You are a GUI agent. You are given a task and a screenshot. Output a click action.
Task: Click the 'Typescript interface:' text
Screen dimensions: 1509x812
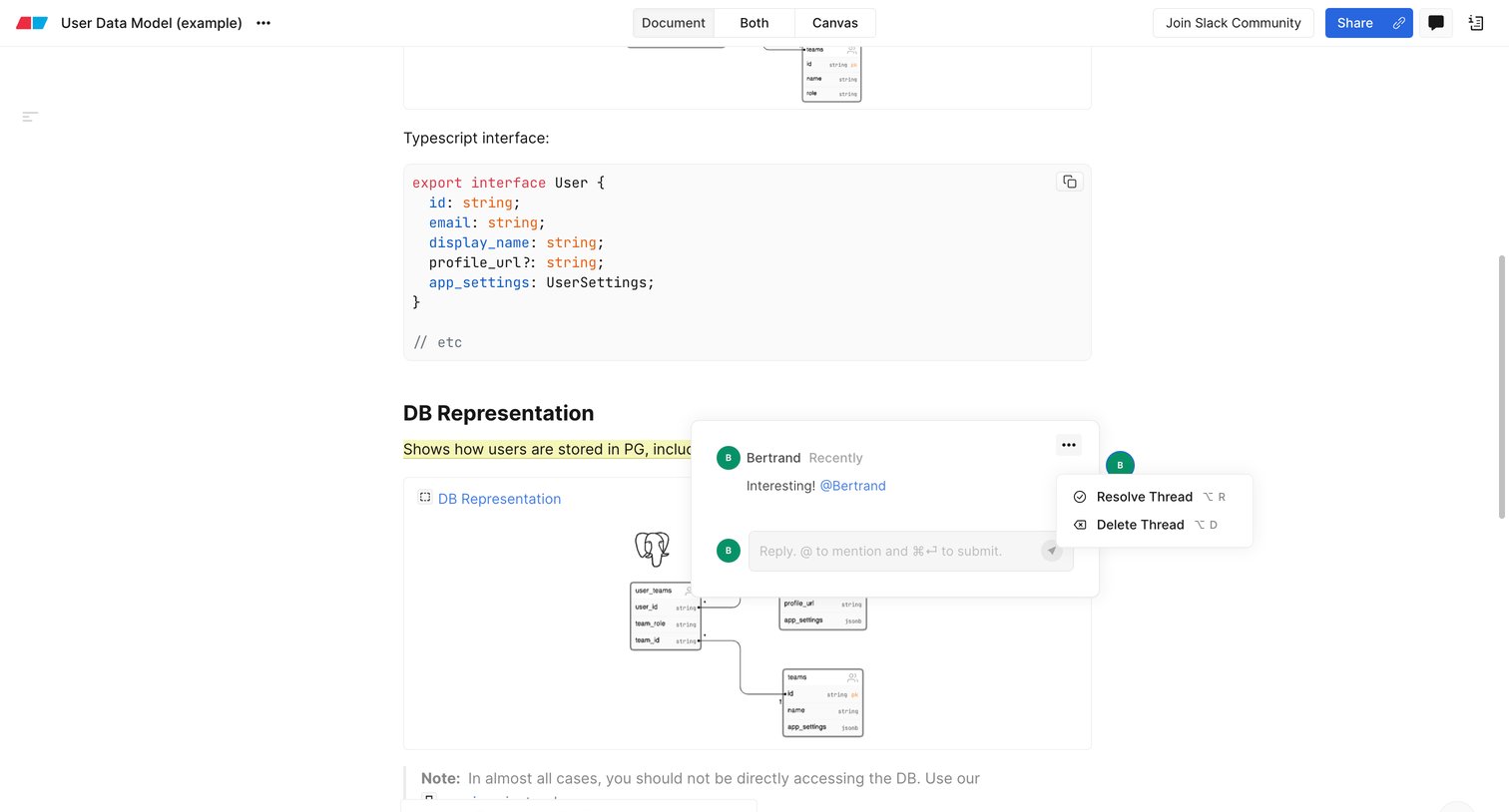[476, 138]
